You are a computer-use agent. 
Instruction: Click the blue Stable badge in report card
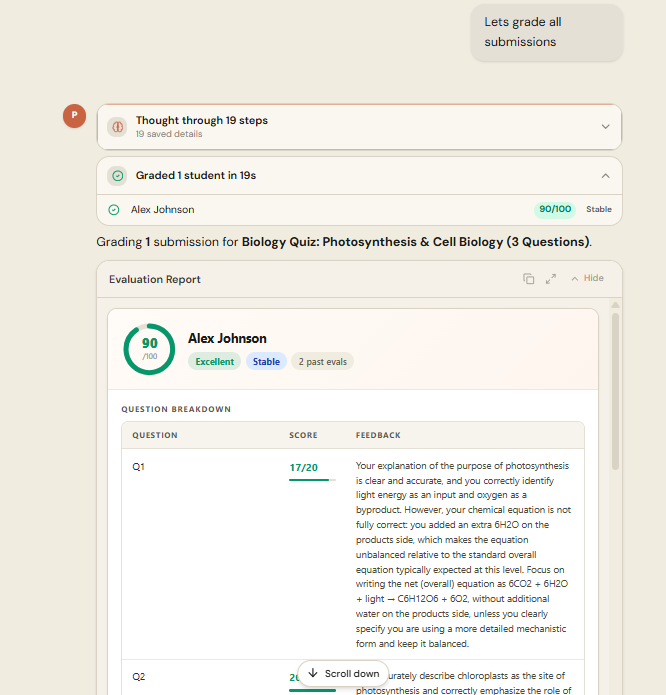point(266,362)
